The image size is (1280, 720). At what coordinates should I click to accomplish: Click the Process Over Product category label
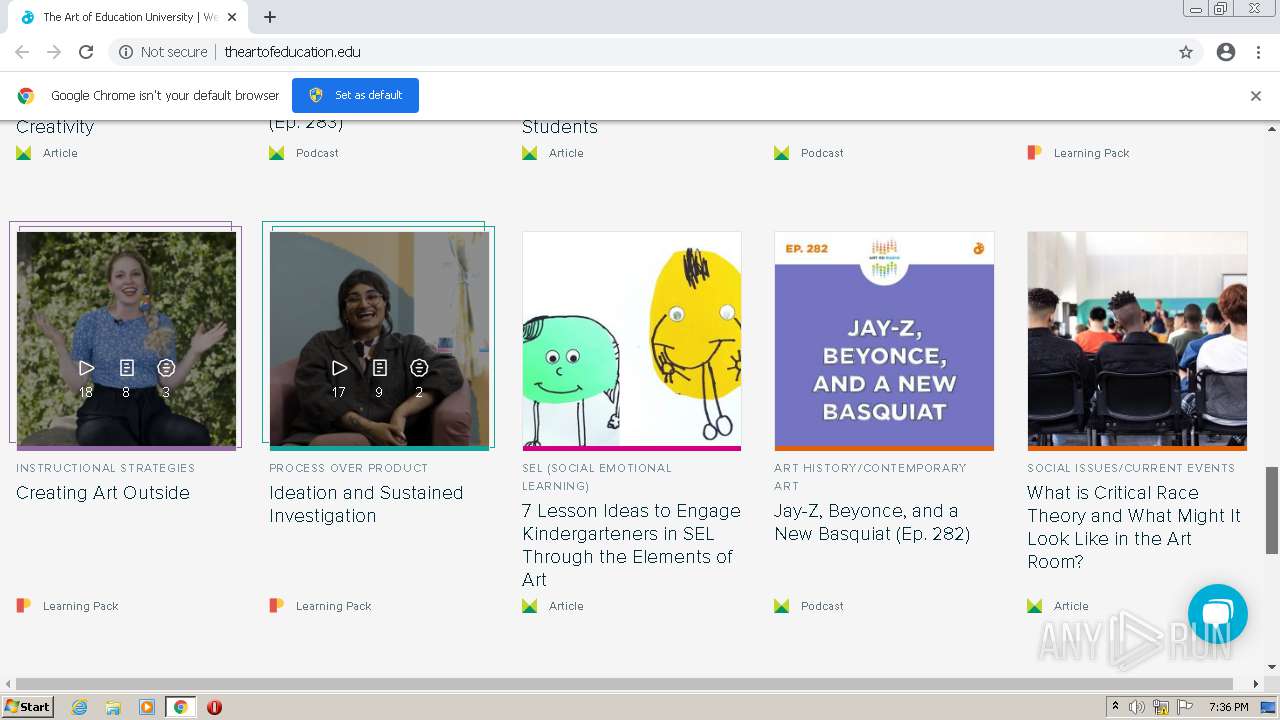[x=348, y=468]
